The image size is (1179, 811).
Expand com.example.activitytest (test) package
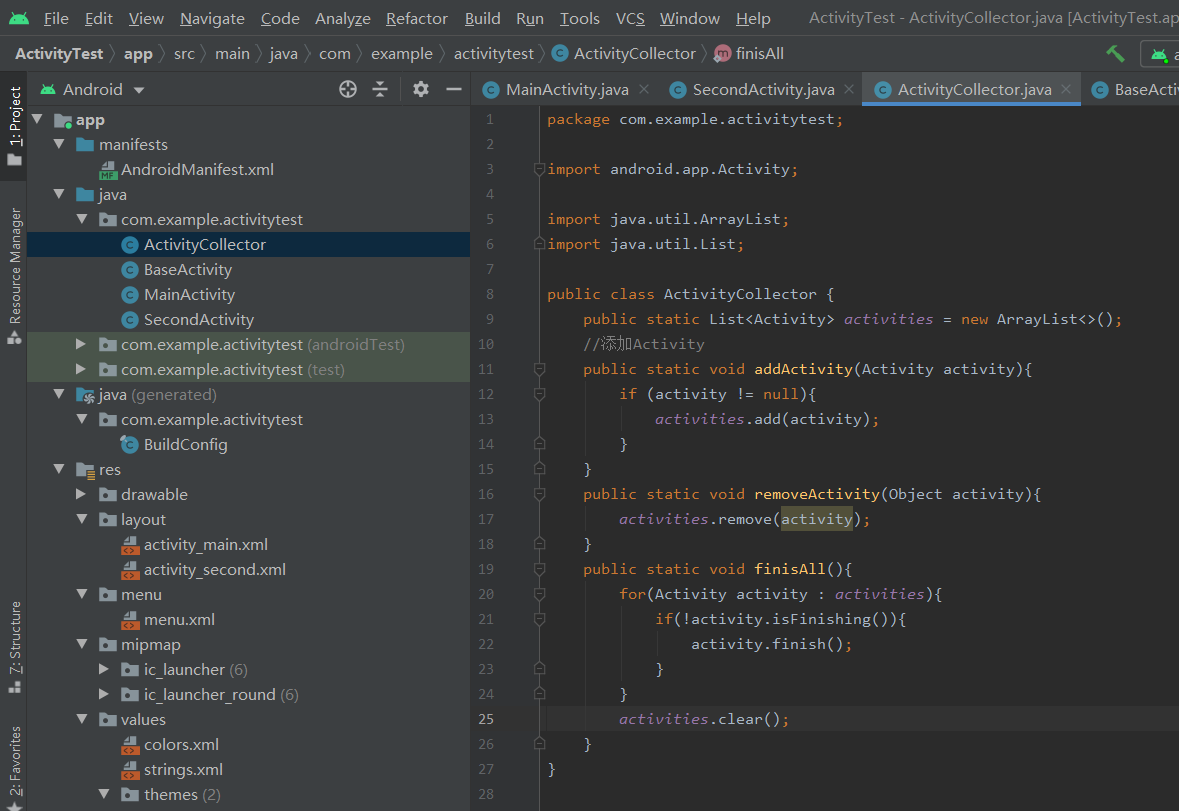point(80,369)
